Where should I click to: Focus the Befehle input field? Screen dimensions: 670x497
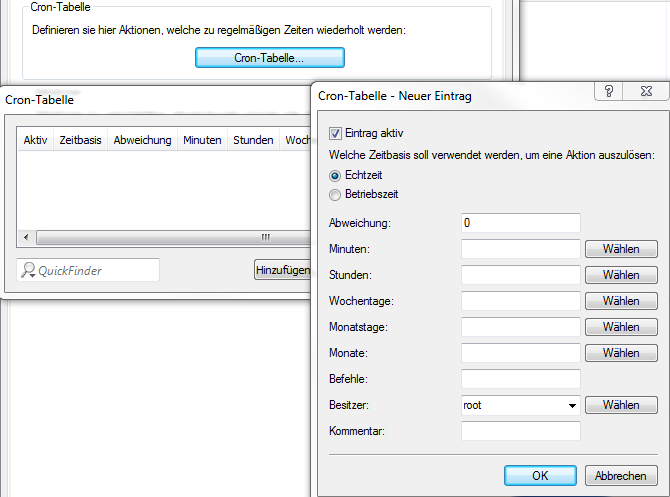pyautogui.click(x=521, y=379)
